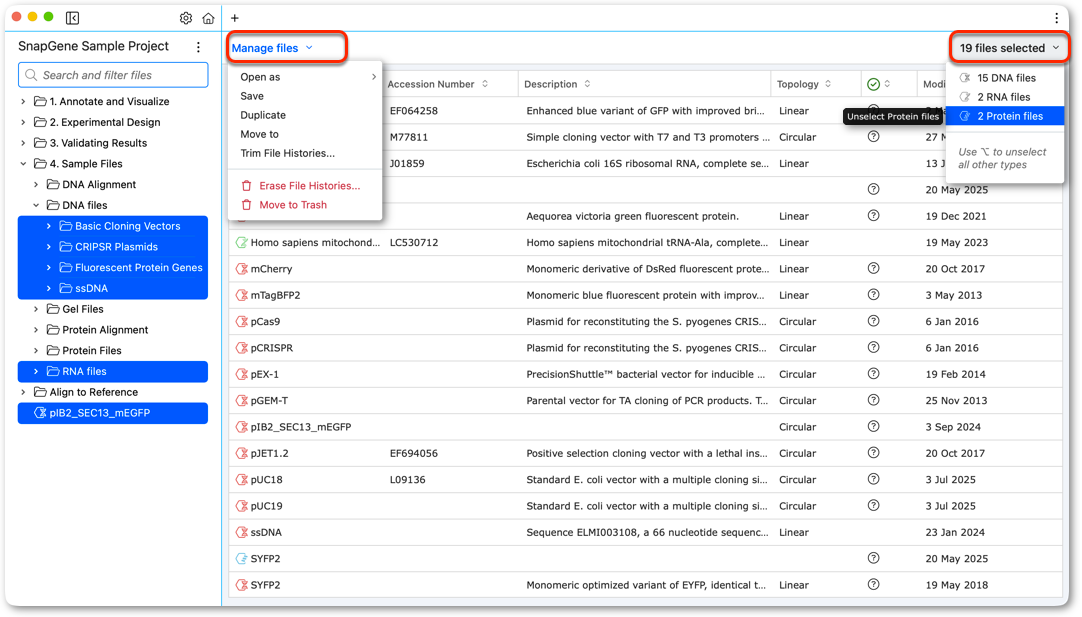This screenshot has width=1082, height=617.
Task: Click question mark status for pJET1.2
Action: pyautogui.click(x=874, y=453)
